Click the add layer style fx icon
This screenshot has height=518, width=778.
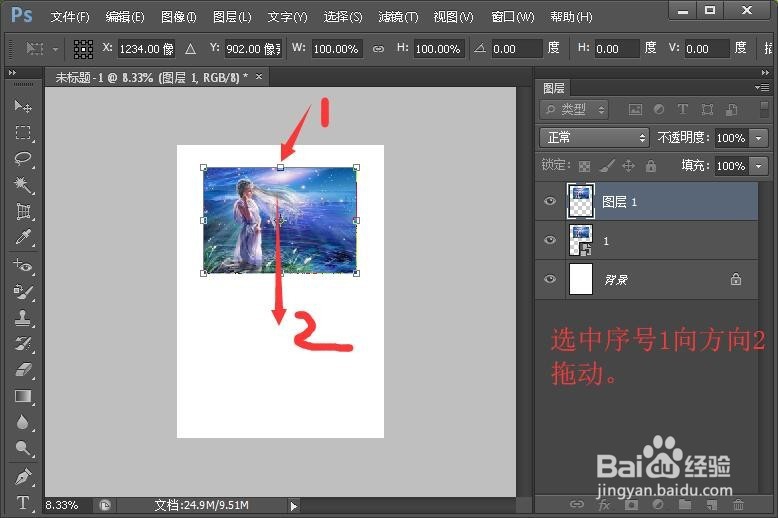click(x=604, y=506)
